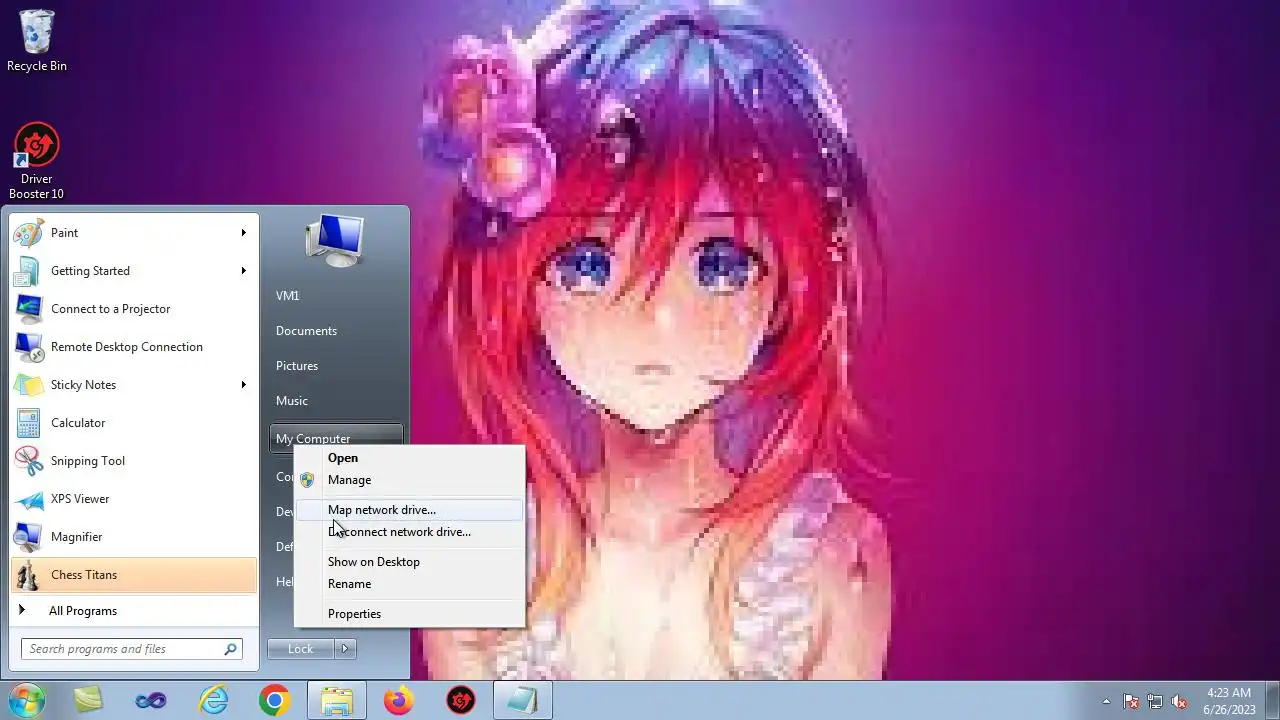Launch the Calculator program

(133, 423)
